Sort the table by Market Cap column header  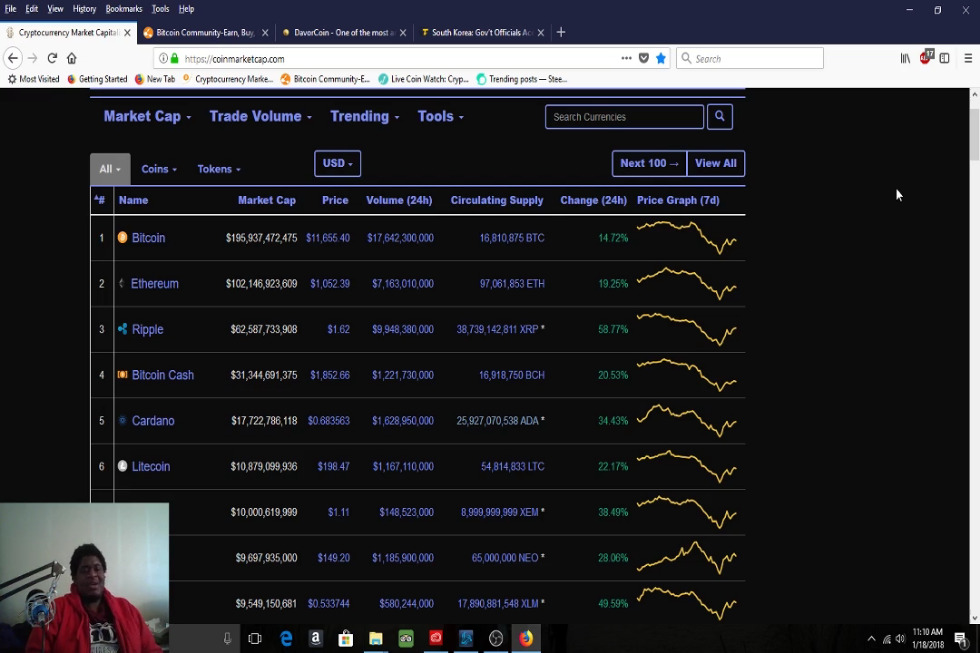pos(266,200)
